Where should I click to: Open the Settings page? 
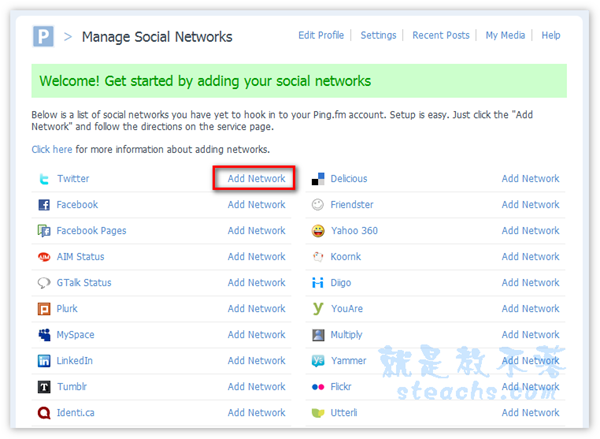(378, 36)
